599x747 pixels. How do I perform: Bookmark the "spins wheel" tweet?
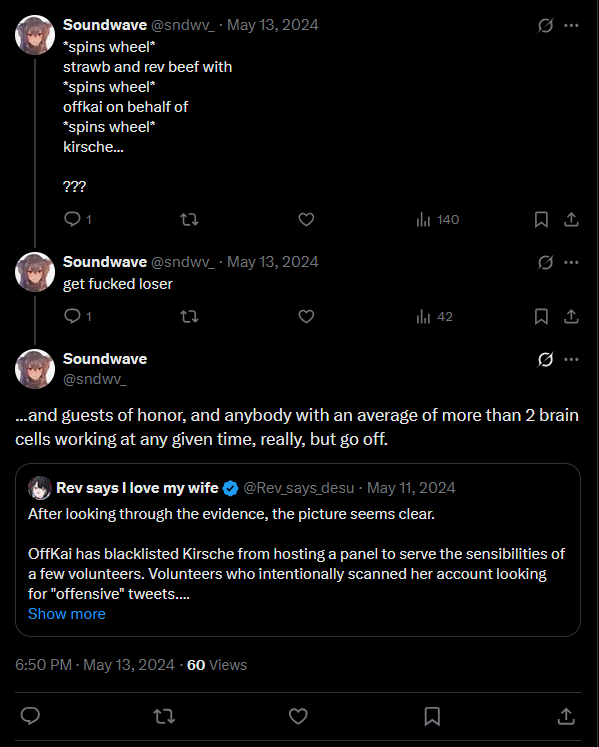point(541,220)
